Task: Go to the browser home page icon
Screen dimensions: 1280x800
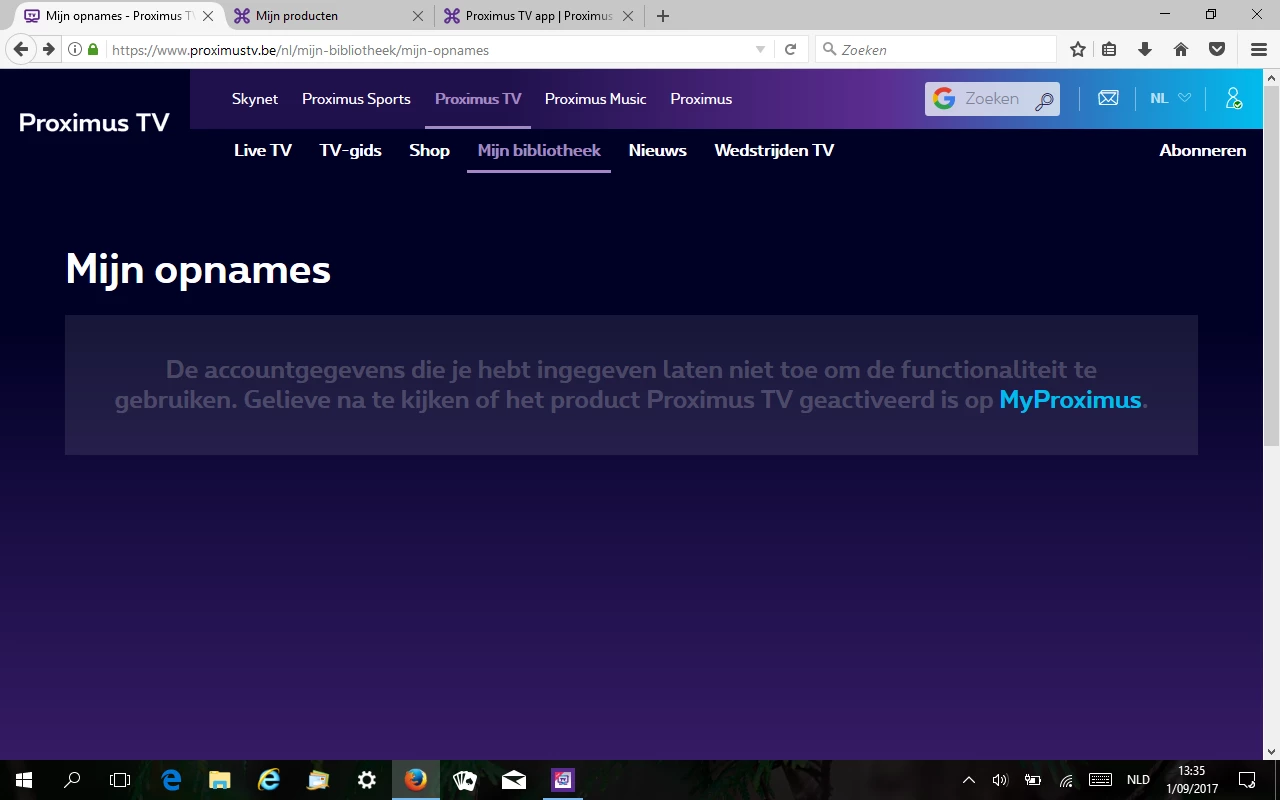Action: (x=1181, y=49)
